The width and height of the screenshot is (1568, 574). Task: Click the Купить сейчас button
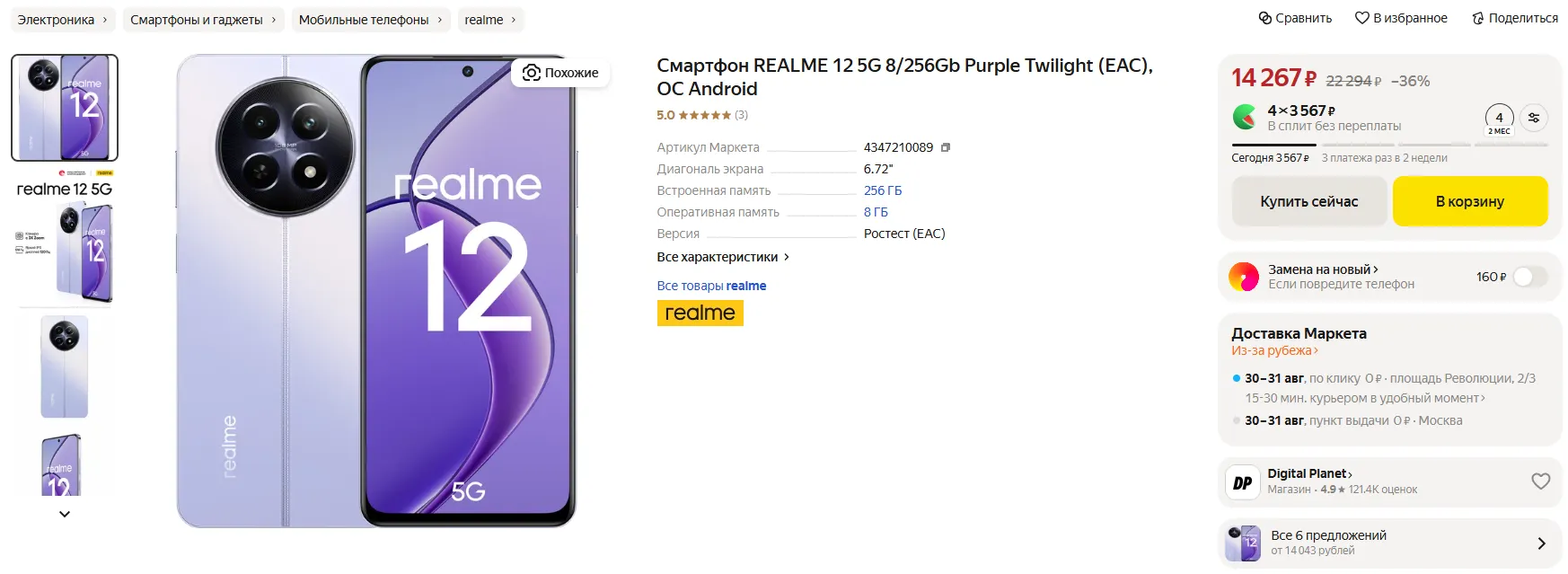1308,201
